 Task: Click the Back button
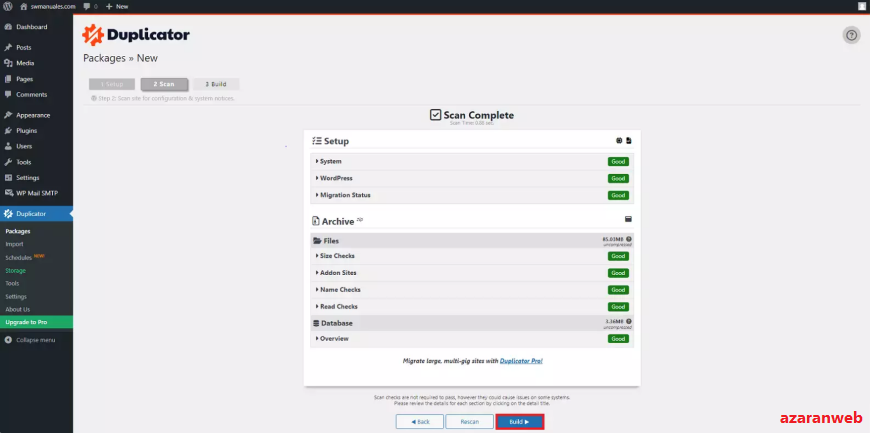pos(419,422)
